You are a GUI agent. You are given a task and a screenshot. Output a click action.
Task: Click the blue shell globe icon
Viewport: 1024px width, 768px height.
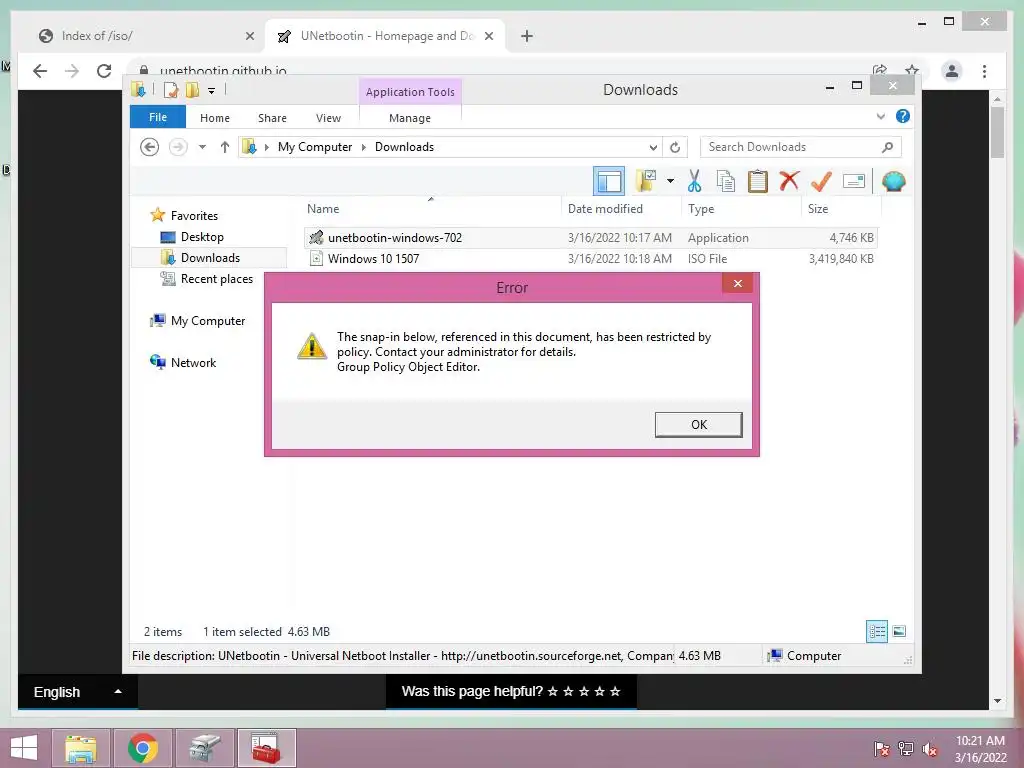[893, 181]
